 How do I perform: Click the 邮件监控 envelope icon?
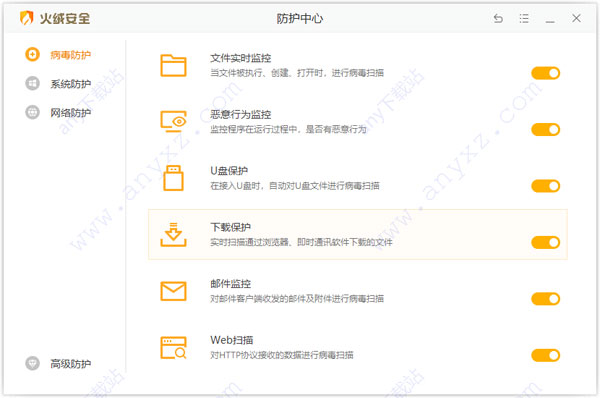pyautogui.click(x=173, y=291)
